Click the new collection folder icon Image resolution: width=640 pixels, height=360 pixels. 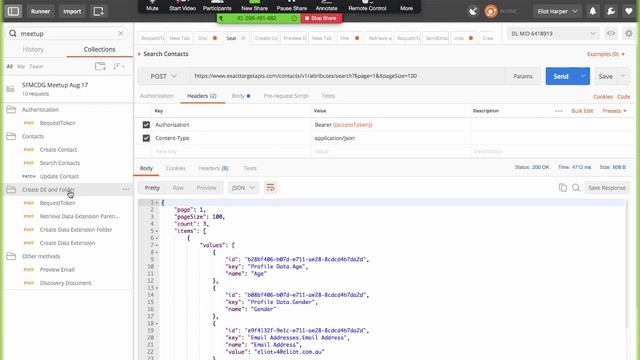(100, 66)
